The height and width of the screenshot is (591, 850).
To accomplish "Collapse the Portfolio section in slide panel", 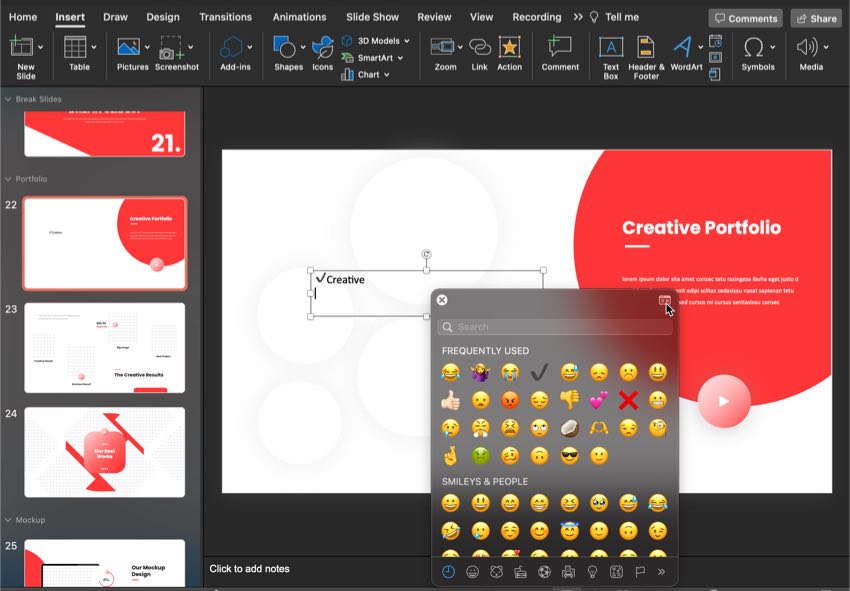I will (x=8, y=179).
